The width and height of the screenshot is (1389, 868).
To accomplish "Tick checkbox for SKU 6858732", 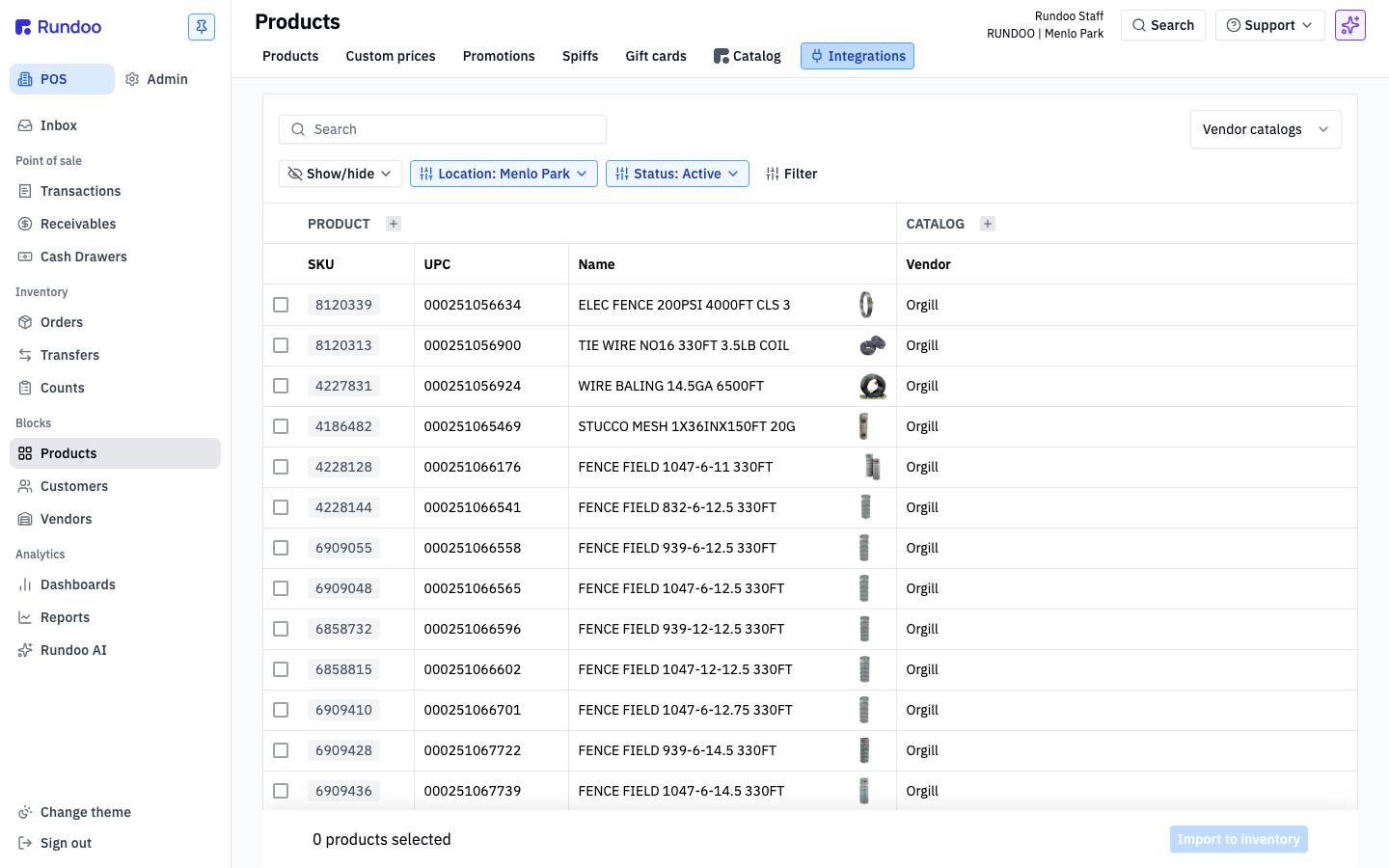I will (x=281, y=629).
